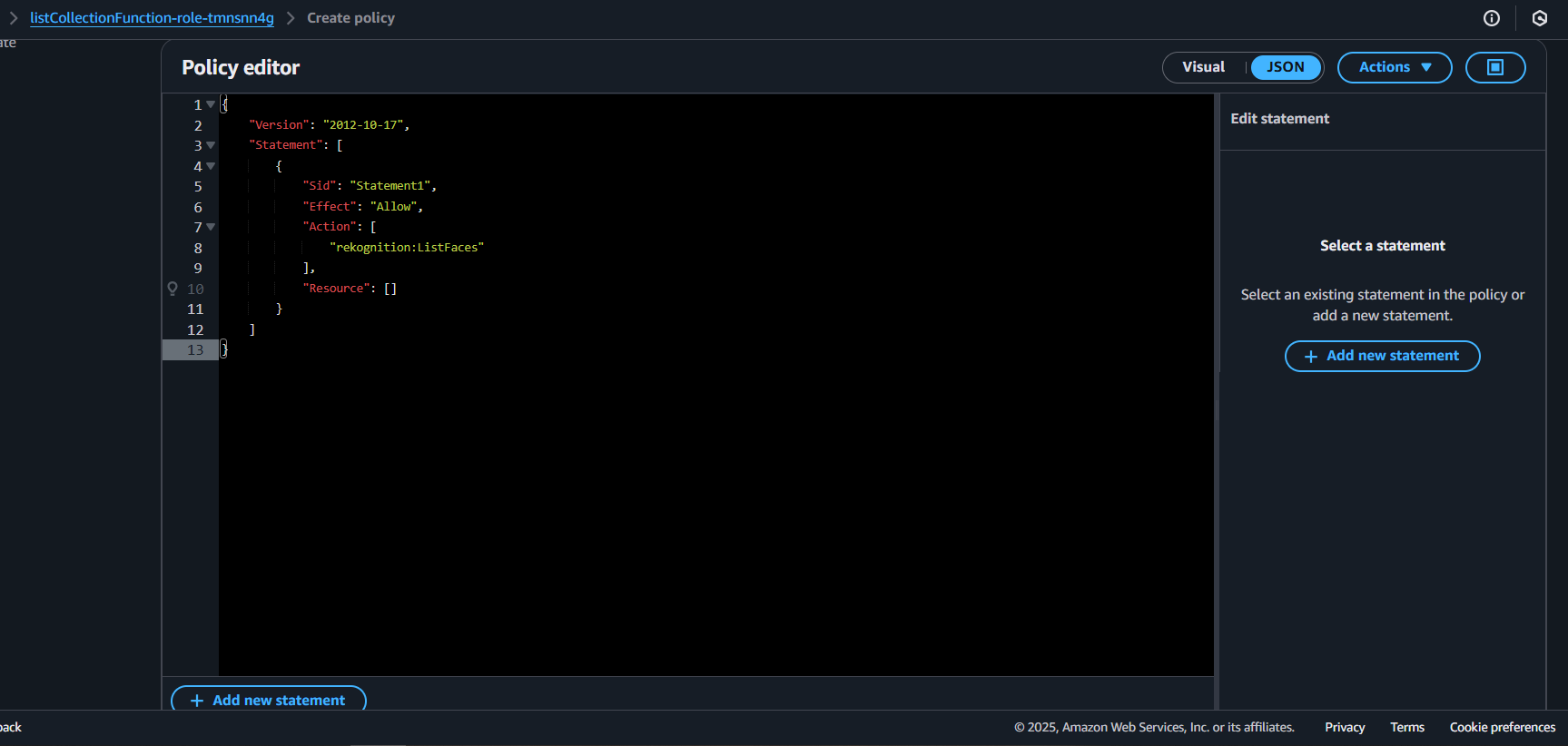Screen dimensions: 1568x746
Task: Click Add new statement below the editor
Action: click(x=269, y=700)
